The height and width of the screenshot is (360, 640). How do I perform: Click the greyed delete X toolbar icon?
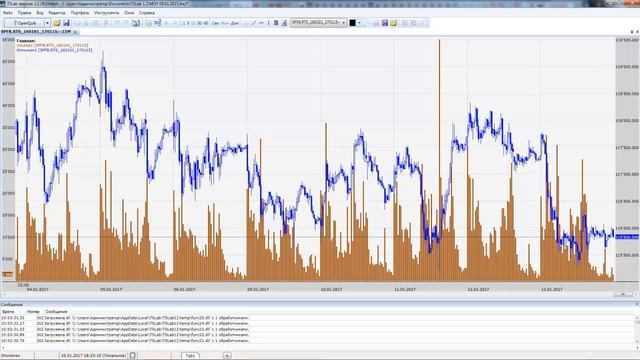click(106, 23)
